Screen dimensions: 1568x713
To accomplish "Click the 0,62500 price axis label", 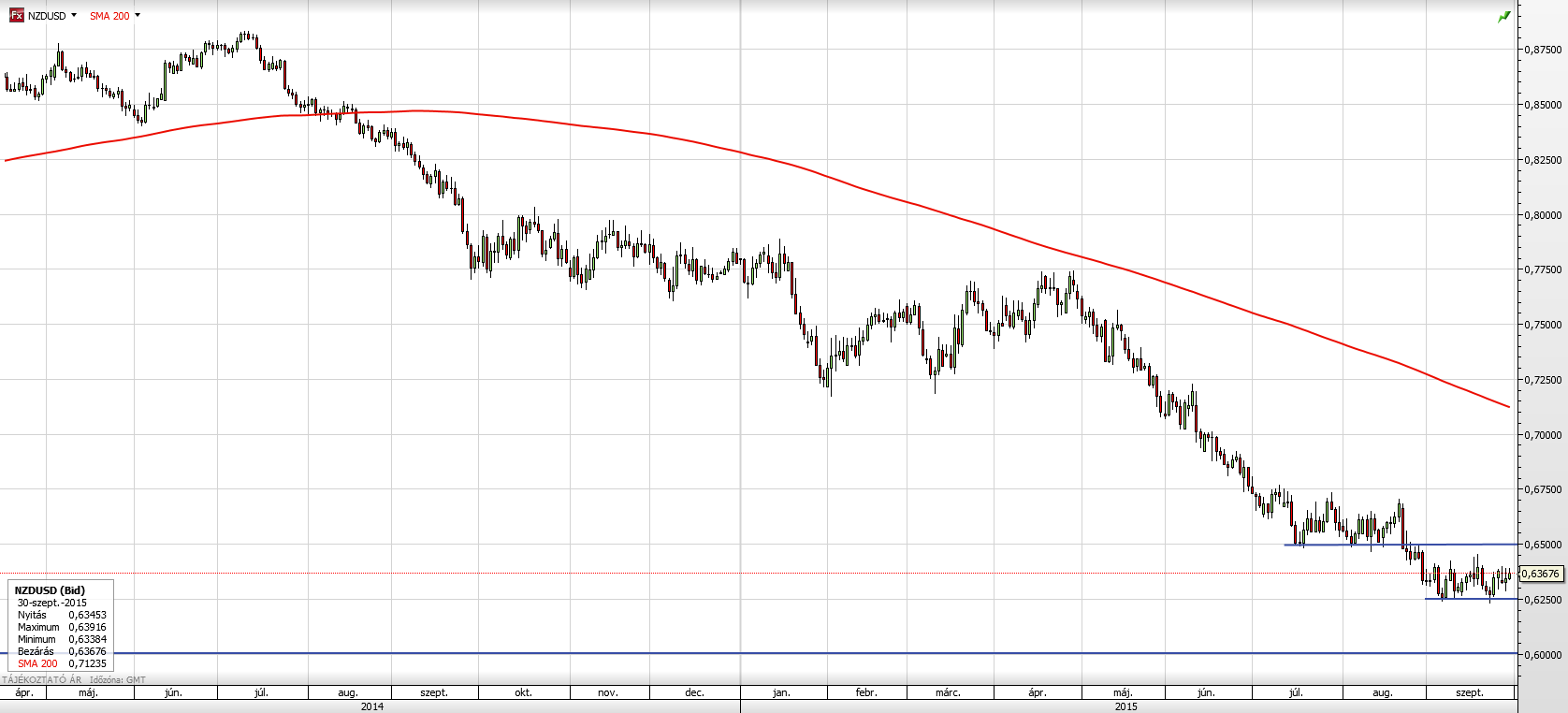I will pyautogui.click(x=1544, y=600).
